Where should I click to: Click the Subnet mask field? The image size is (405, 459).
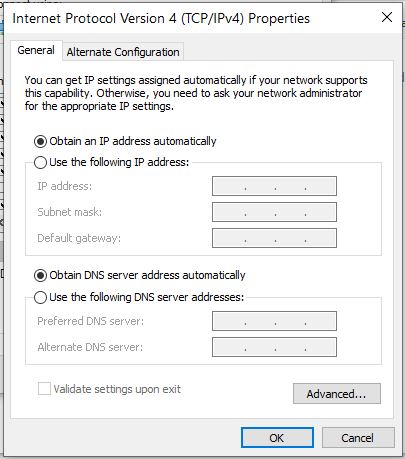pyautogui.click(x=274, y=212)
